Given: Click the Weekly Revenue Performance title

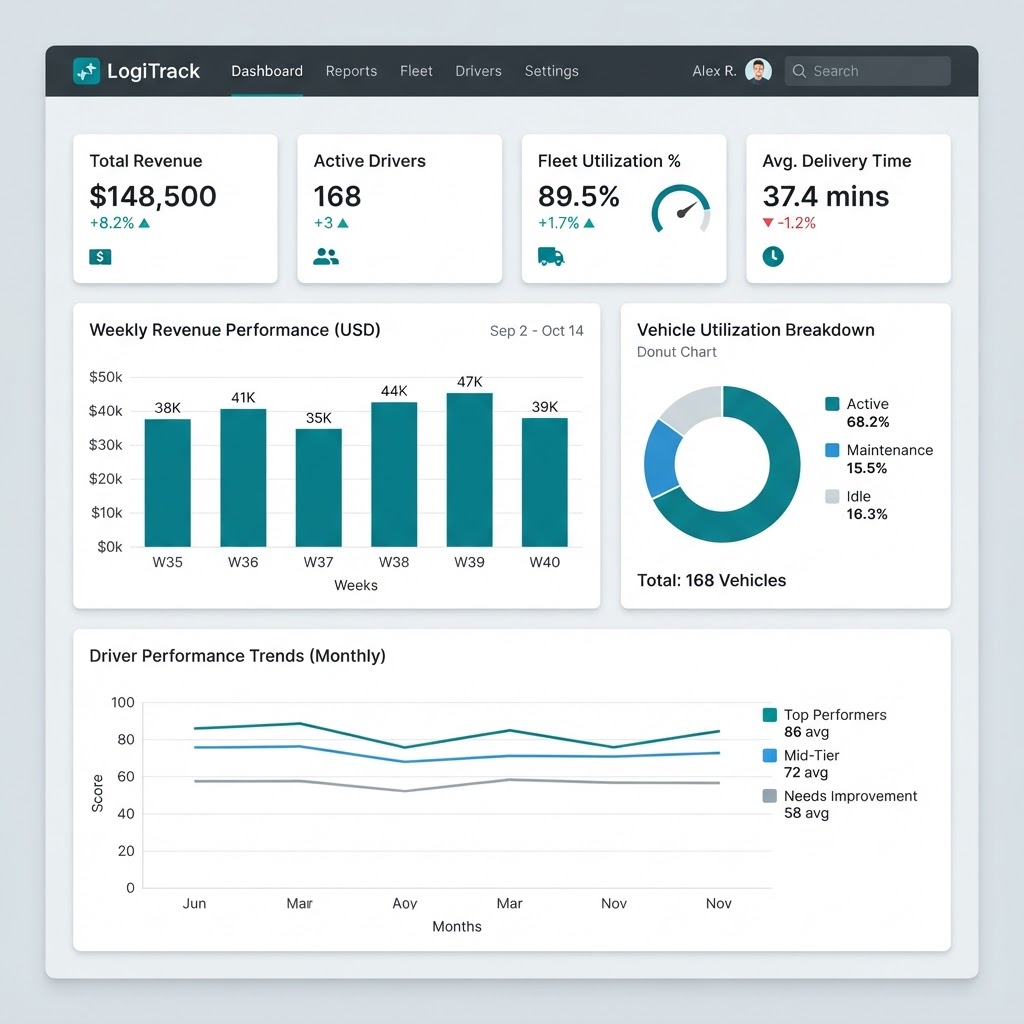Looking at the screenshot, I should pyautogui.click(x=235, y=330).
